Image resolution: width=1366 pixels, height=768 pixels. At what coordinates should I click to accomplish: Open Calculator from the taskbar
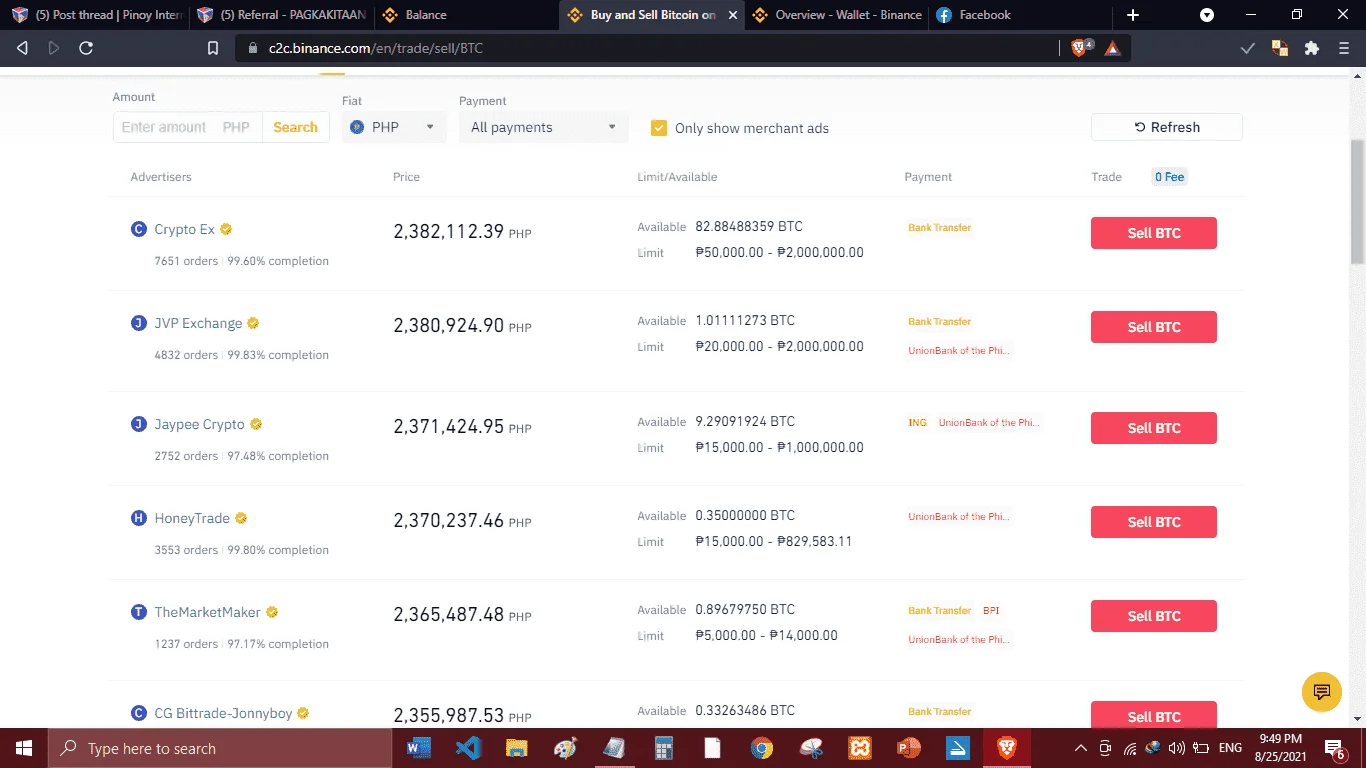663,748
